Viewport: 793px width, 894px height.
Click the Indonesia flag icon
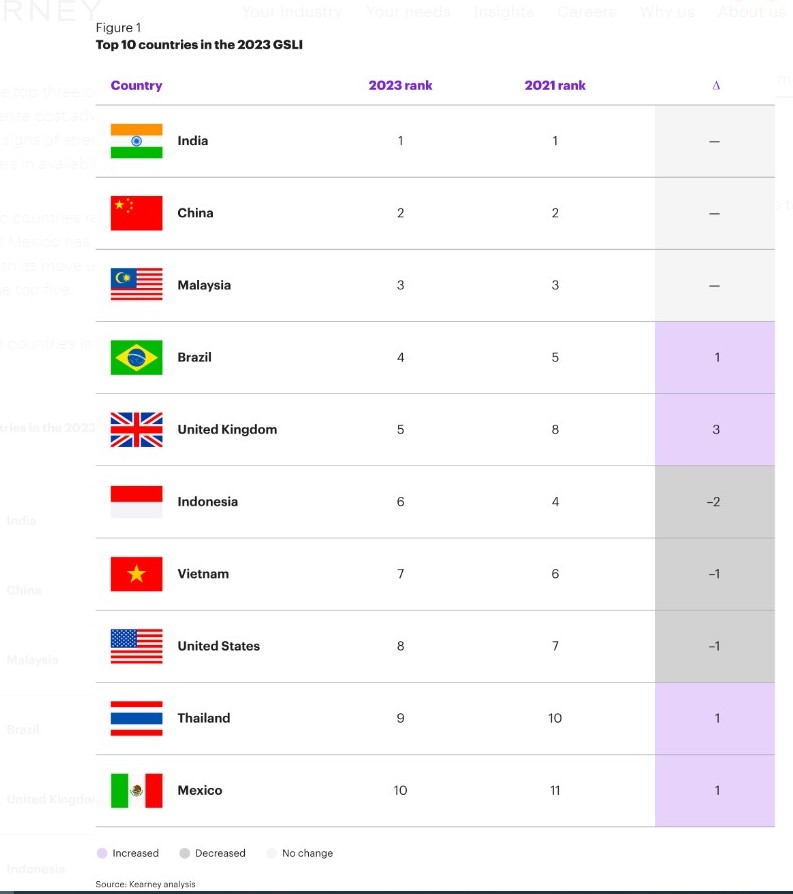[136, 502]
